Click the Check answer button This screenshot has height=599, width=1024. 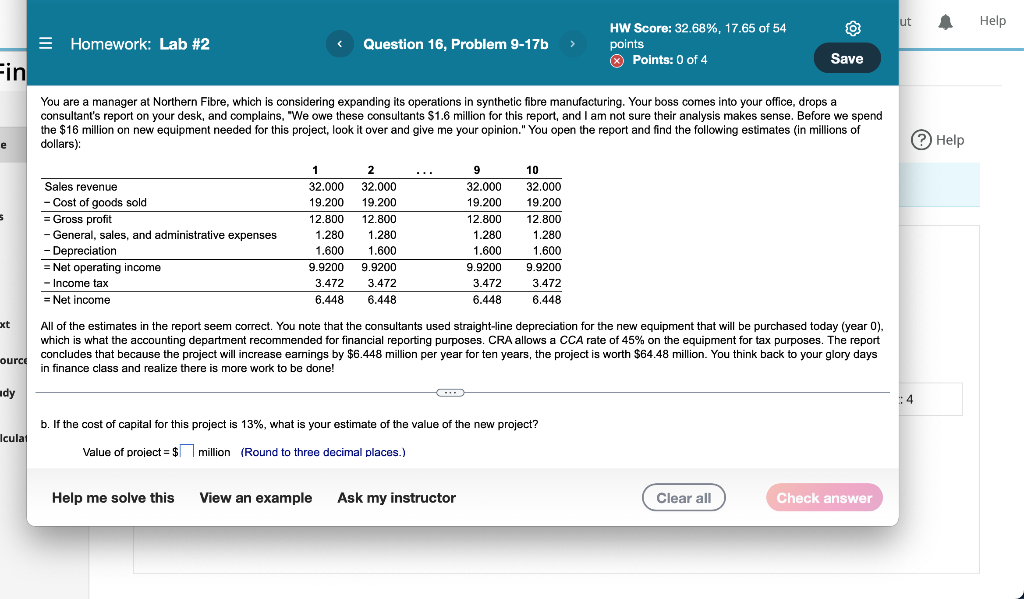[824, 498]
